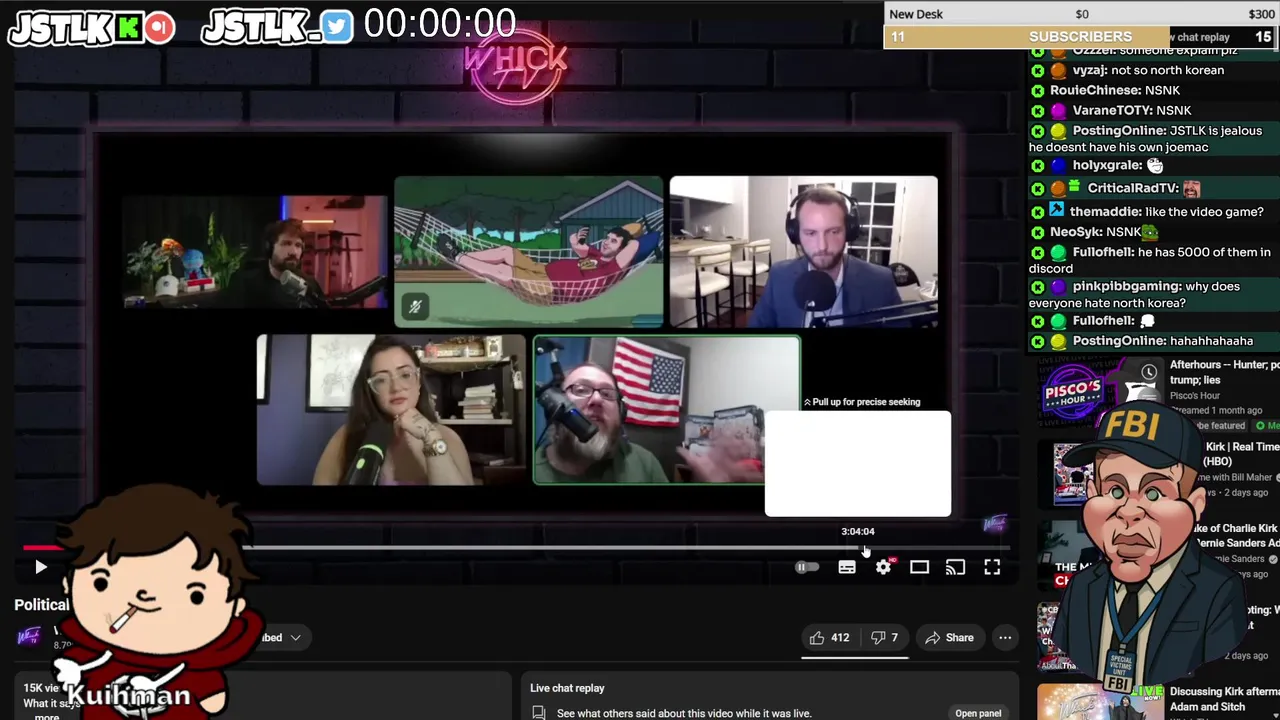Click the Share button
The height and width of the screenshot is (720, 1280).
949,638
